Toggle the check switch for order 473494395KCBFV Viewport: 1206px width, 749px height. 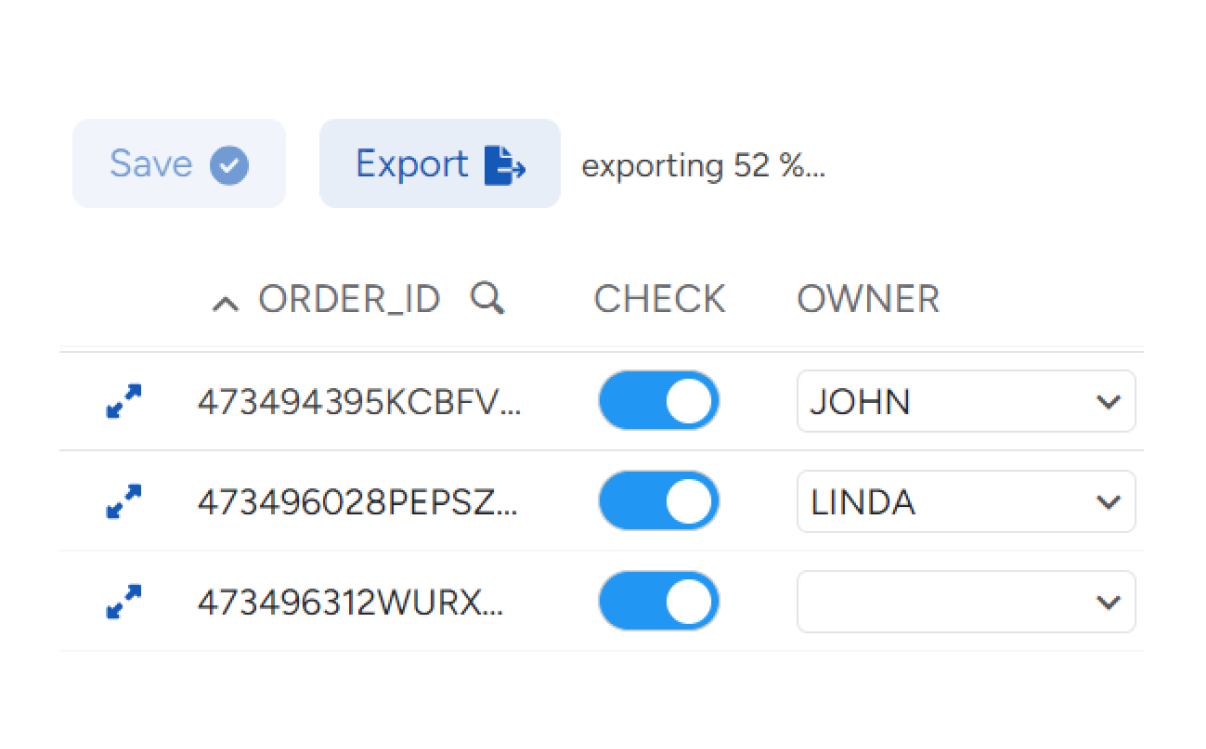658,401
